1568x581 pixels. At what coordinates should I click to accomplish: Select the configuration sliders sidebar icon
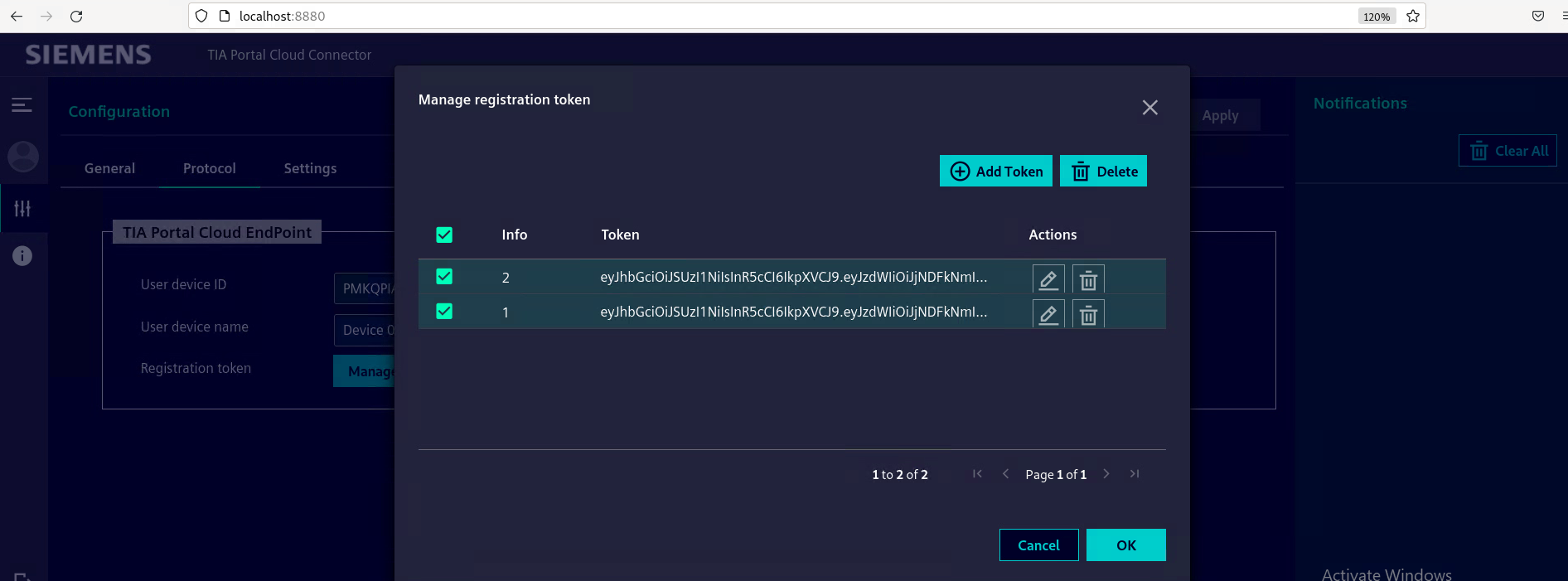pyautogui.click(x=22, y=208)
